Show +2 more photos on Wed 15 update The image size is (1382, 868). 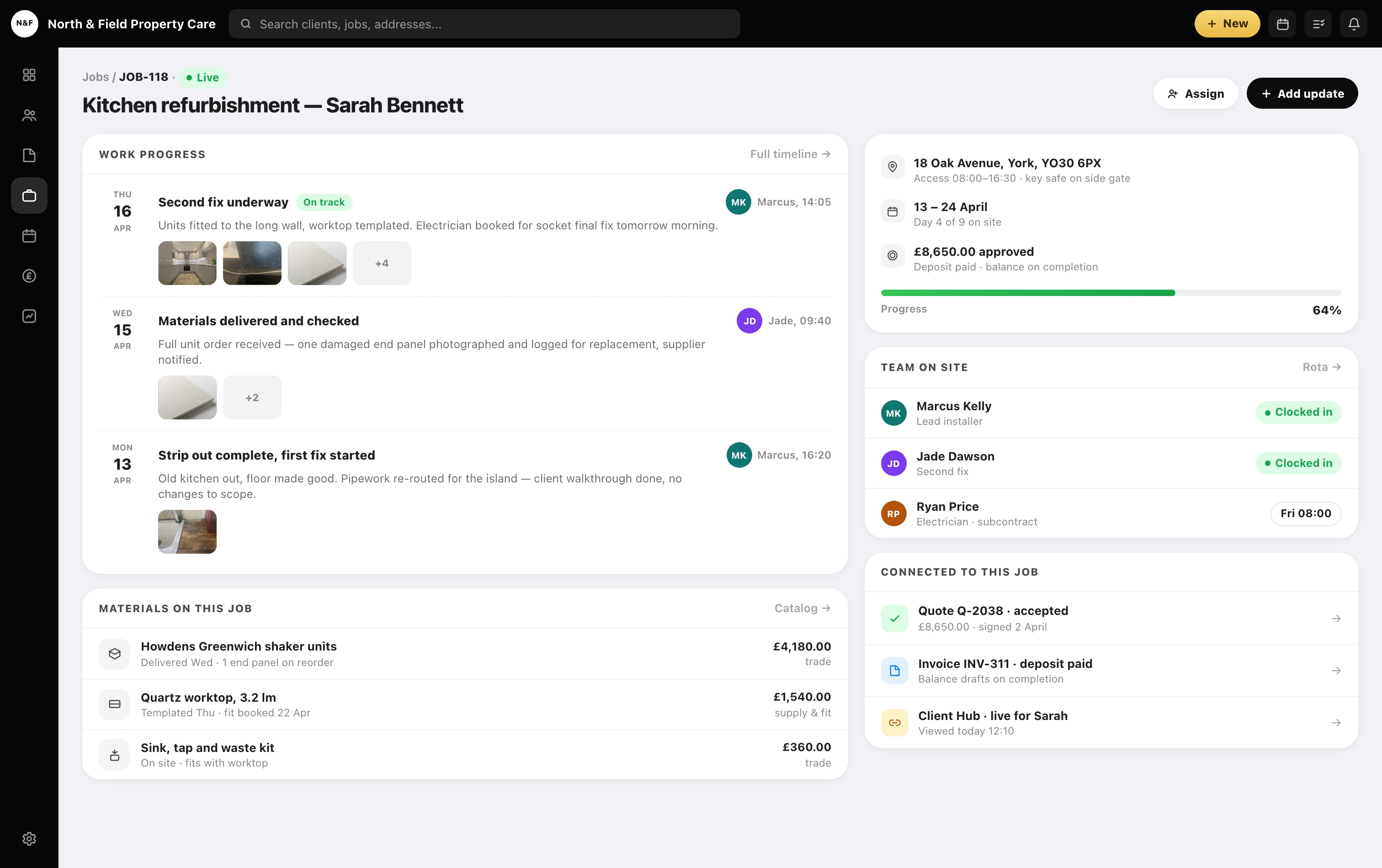252,397
